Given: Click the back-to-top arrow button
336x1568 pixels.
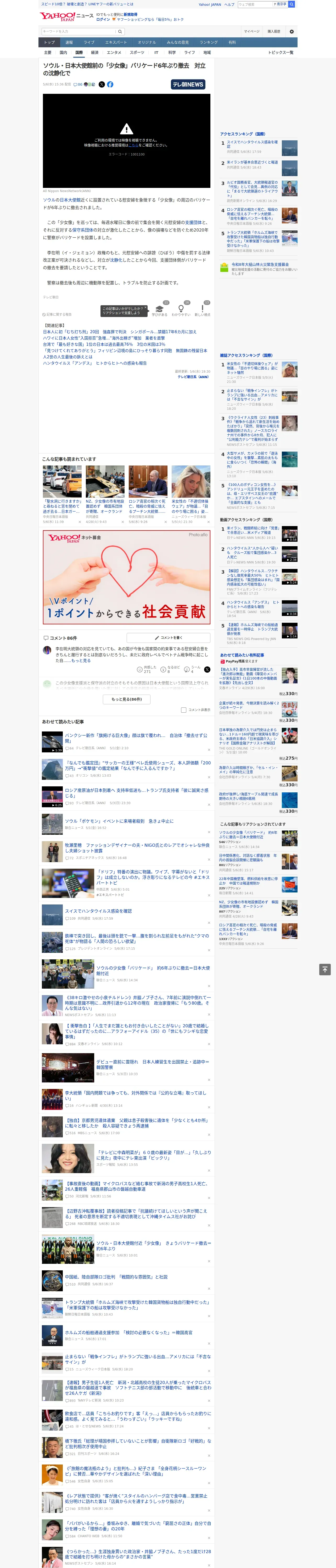Looking at the screenshot, I should [x=325, y=970].
